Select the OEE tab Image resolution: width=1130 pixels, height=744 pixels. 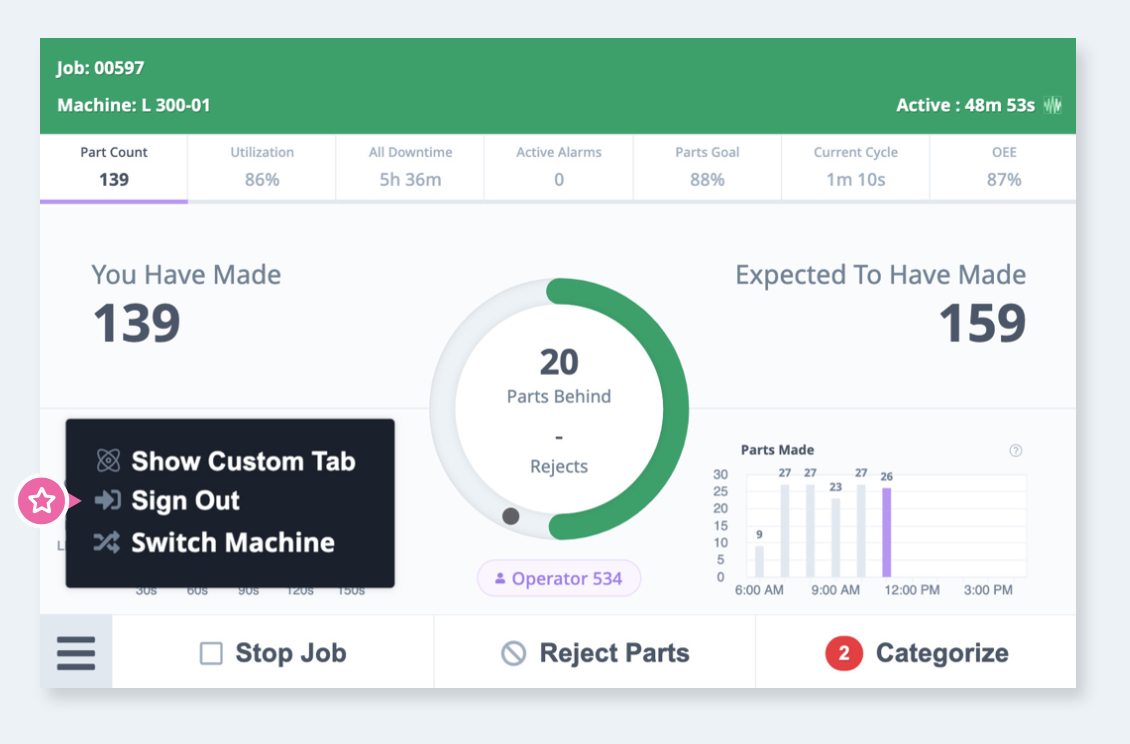[1003, 167]
